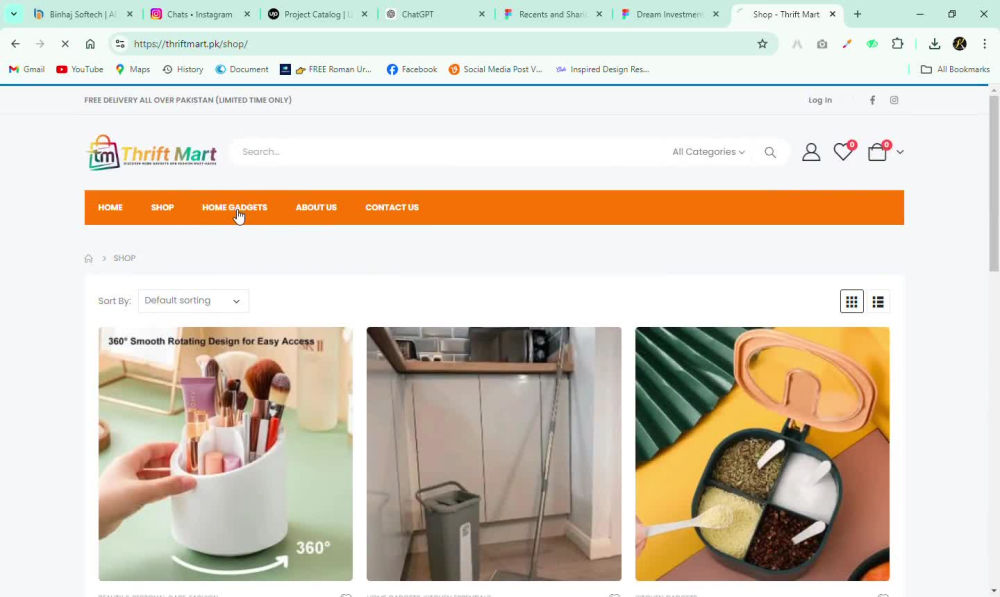
Task: Go to home via breadcrumb house icon
Action: click(x=89, y=258)
